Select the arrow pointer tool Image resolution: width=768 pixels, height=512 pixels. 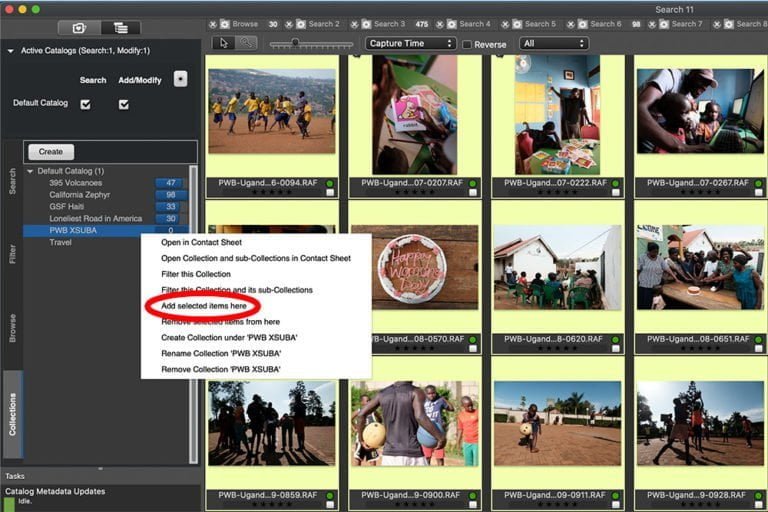(224, 43)
